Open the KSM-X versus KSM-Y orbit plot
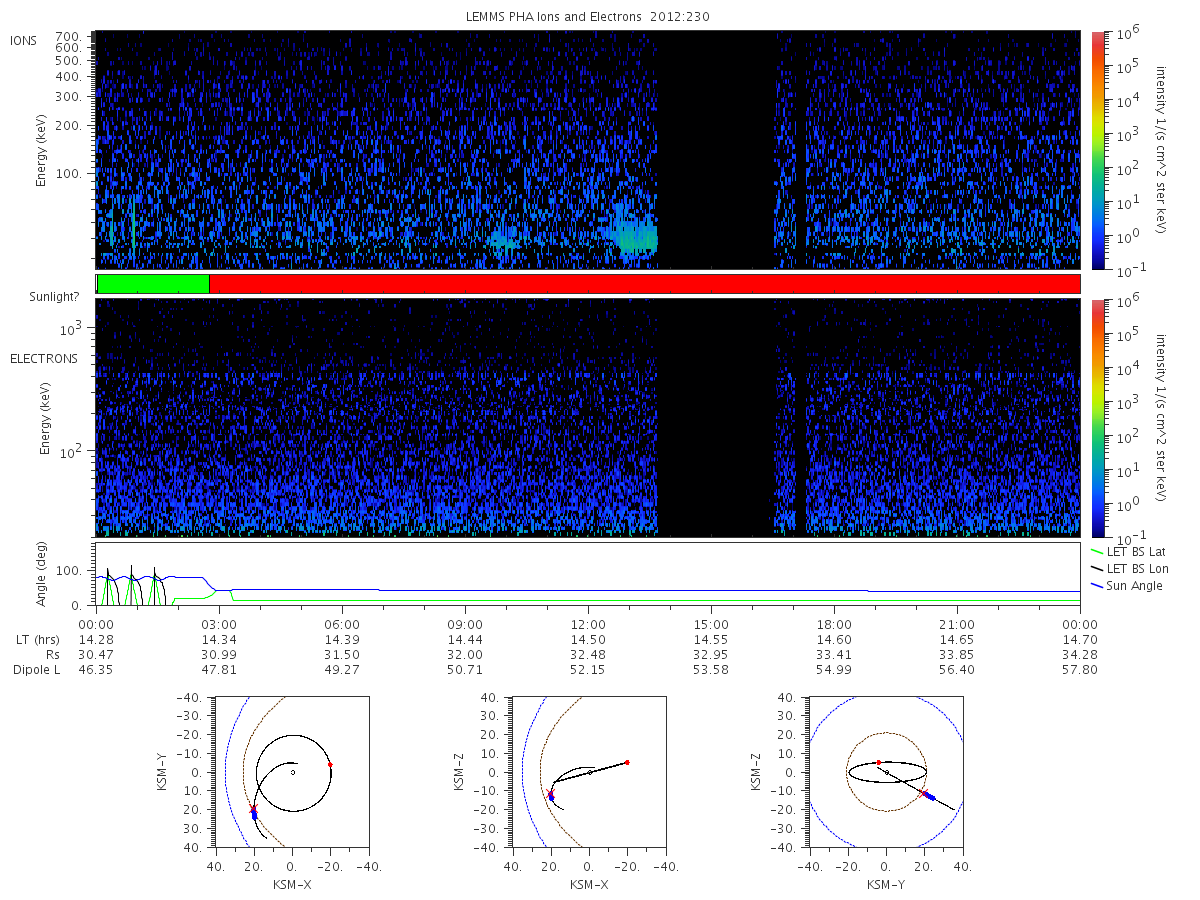Image resolution: width=1200 pixels, height=900 pixels. [x=291, y=772]
